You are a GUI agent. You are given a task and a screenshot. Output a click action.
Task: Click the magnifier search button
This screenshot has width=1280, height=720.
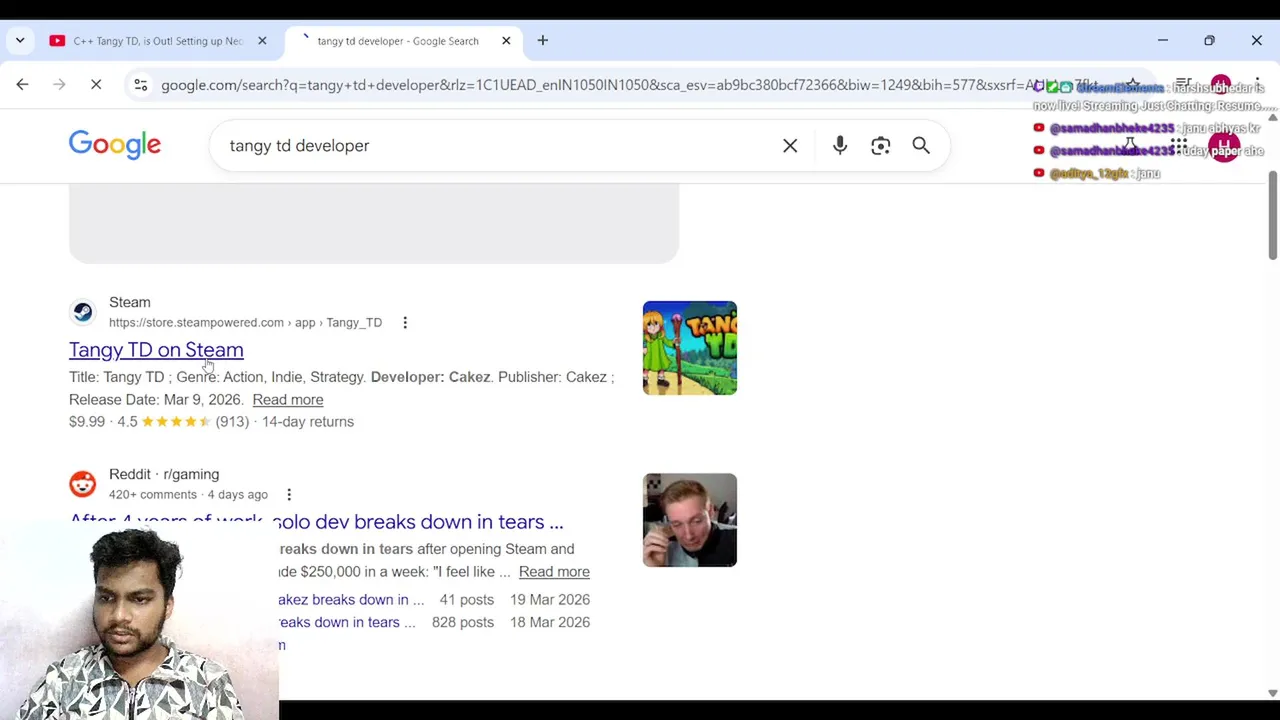(x=921, y=146)
